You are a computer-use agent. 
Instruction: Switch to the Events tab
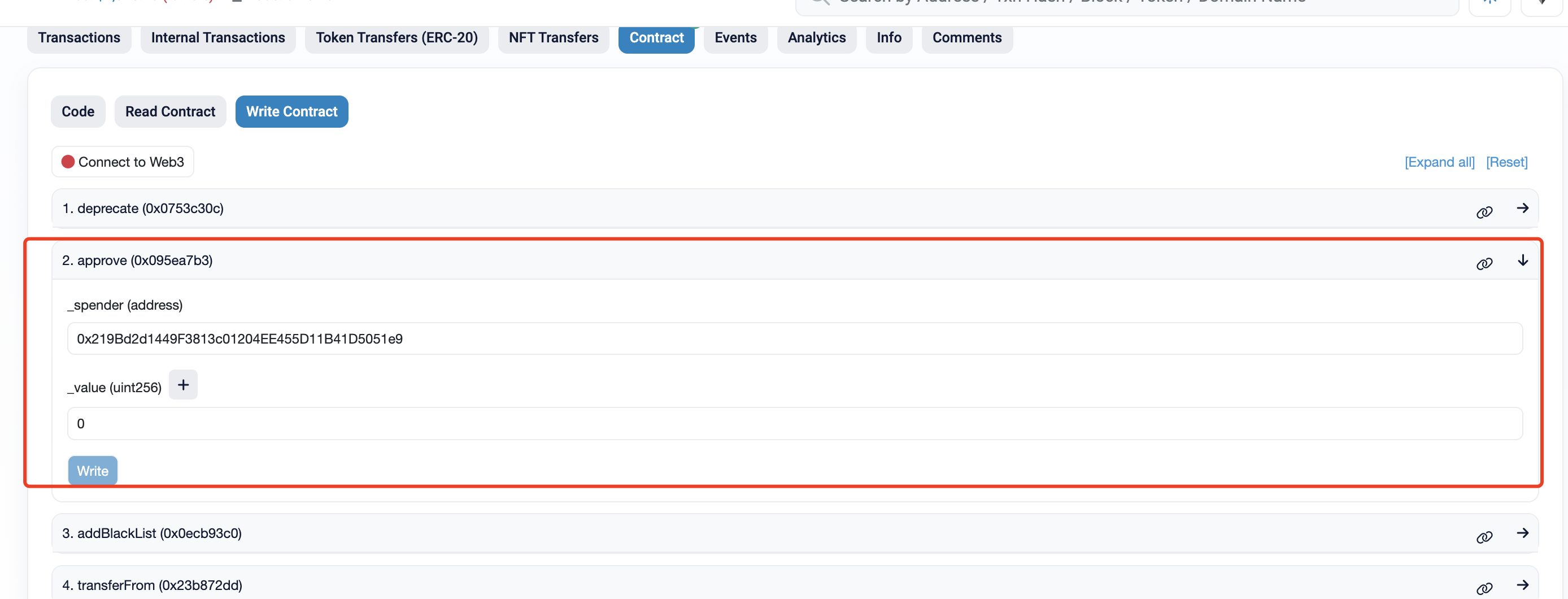[735, 38]
